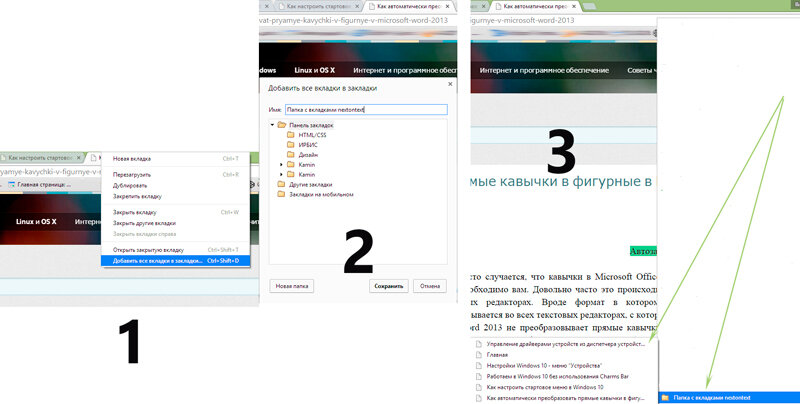This screenshot has width=800, height=404.
Task: Click the folder icon next to HTML/CSS
Action: pos(291,135)
